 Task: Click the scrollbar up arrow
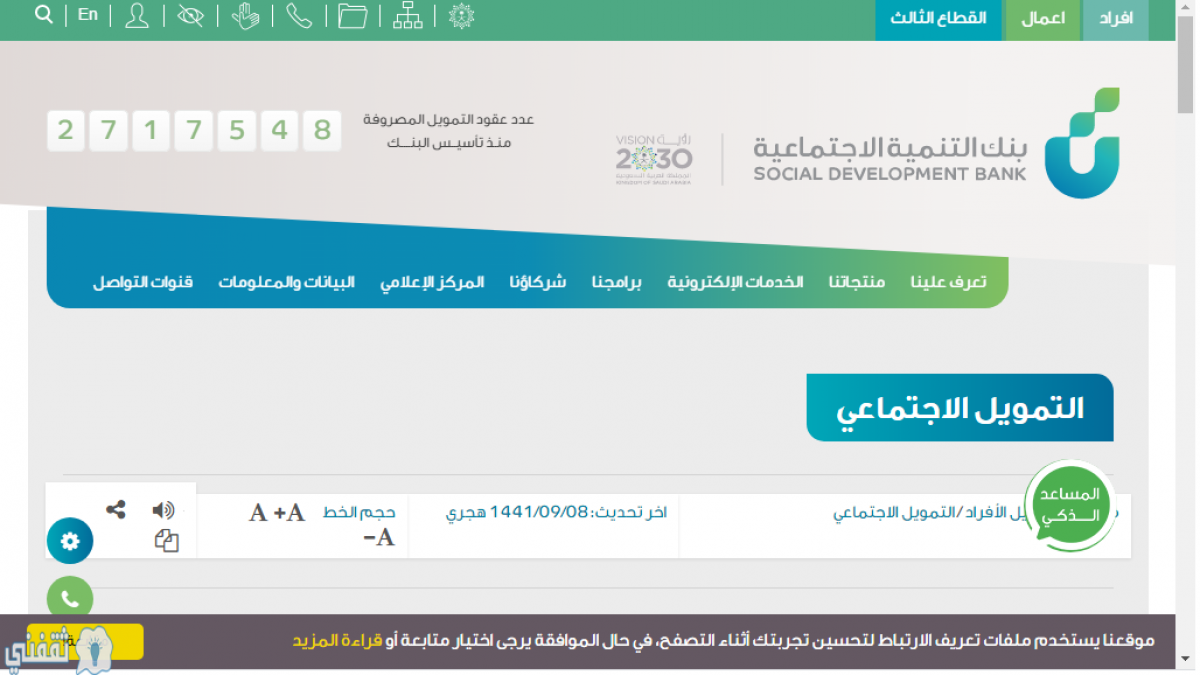coord(1186,8)
